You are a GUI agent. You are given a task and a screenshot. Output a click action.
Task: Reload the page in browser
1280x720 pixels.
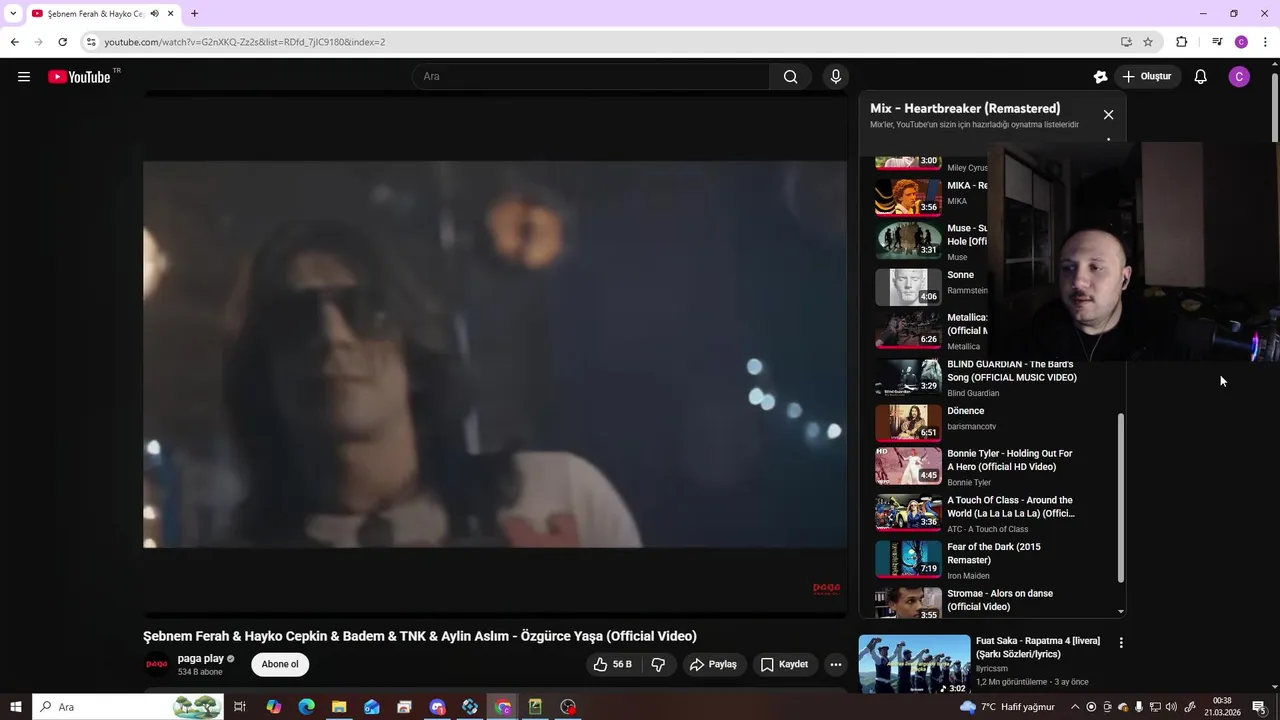[62, 42]
